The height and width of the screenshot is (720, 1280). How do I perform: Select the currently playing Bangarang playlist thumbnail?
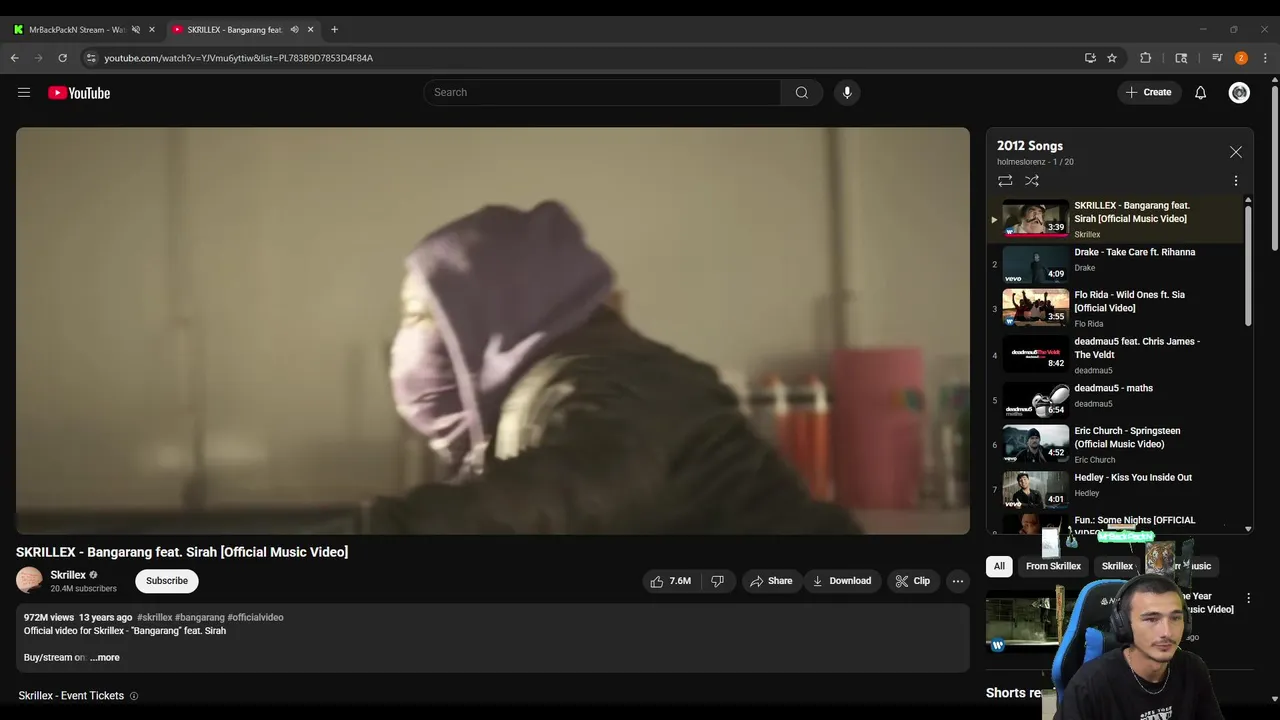click(1036, 218)
